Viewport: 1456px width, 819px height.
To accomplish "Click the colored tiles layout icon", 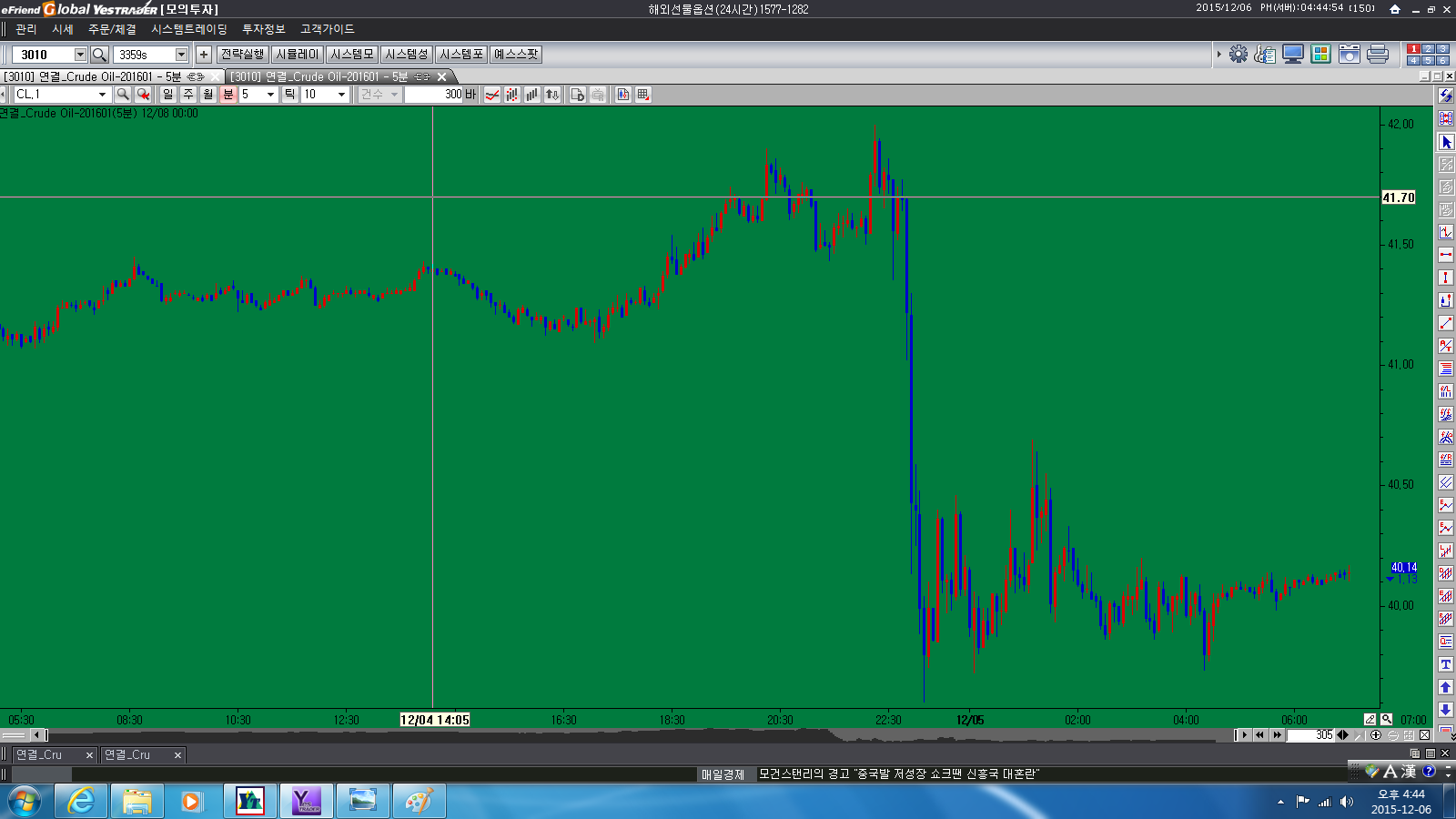I will click(x=1320, y=55).
